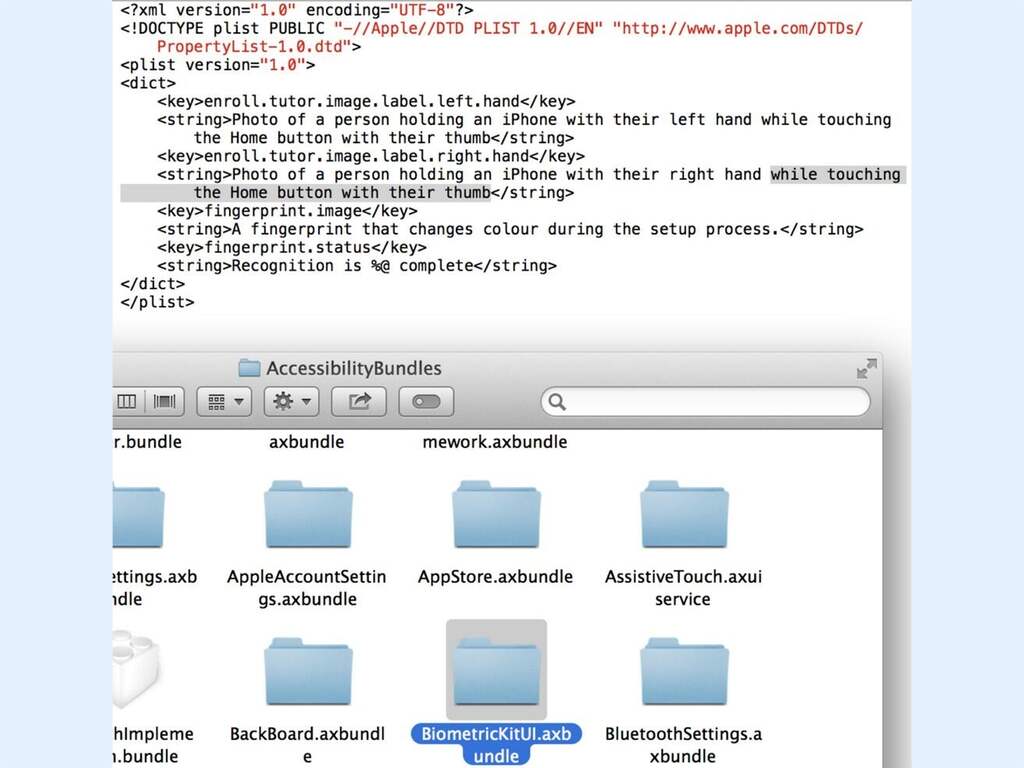The width and height of the screenshot is (1024, 768).
Task: Click the 'Recognition is %@ complete' string
Action: point(357,266)
